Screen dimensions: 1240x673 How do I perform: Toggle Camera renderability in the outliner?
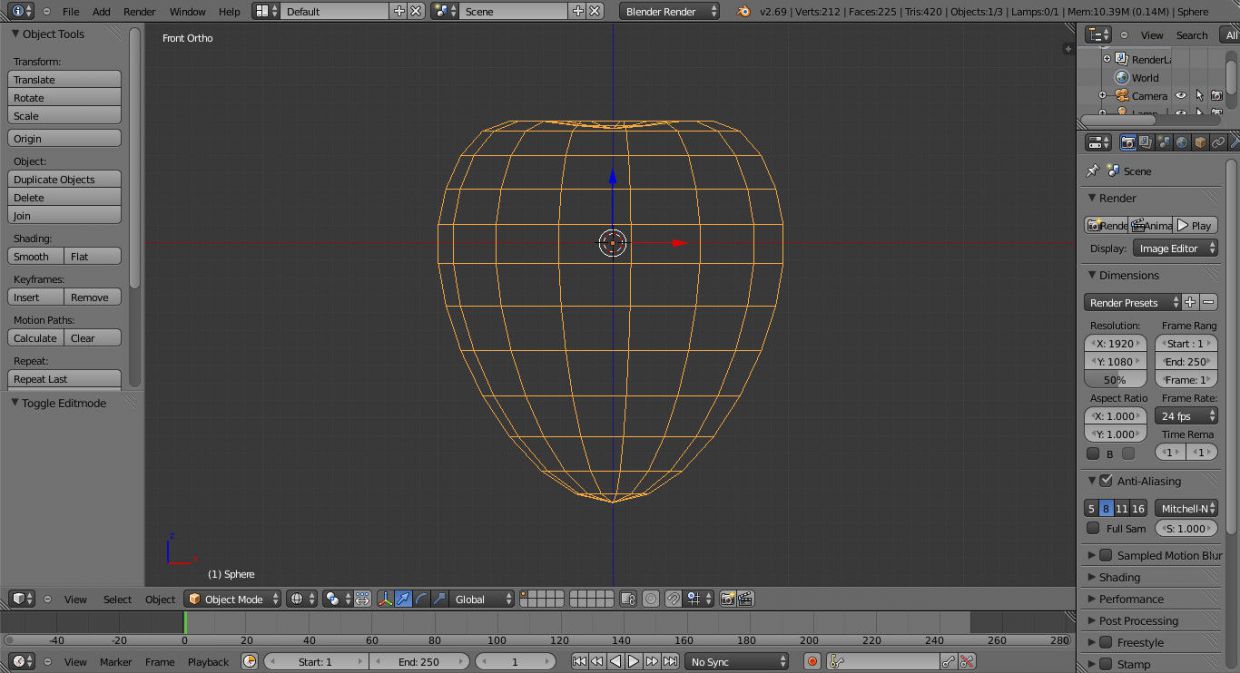pos(1217,96)
